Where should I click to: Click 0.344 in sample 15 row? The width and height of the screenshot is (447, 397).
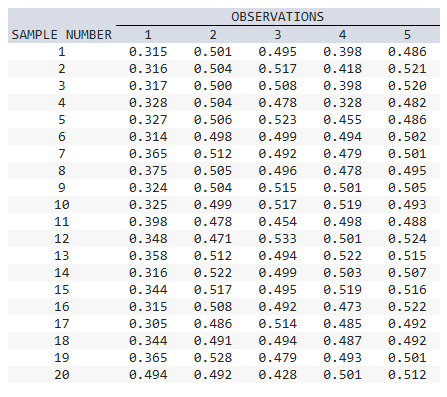[148, 290]
